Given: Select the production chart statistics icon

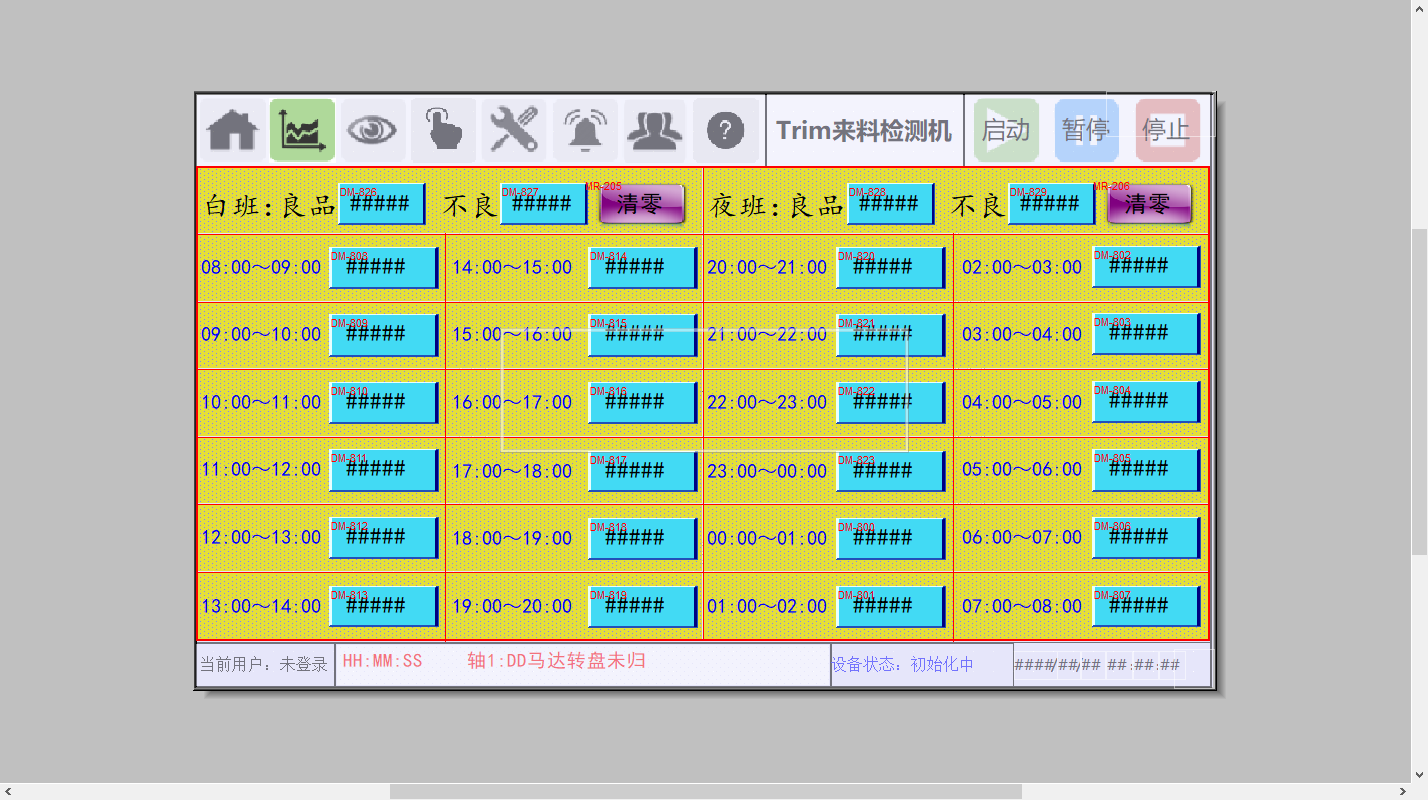Looking at the screenshot, I should tap(302, 130).
